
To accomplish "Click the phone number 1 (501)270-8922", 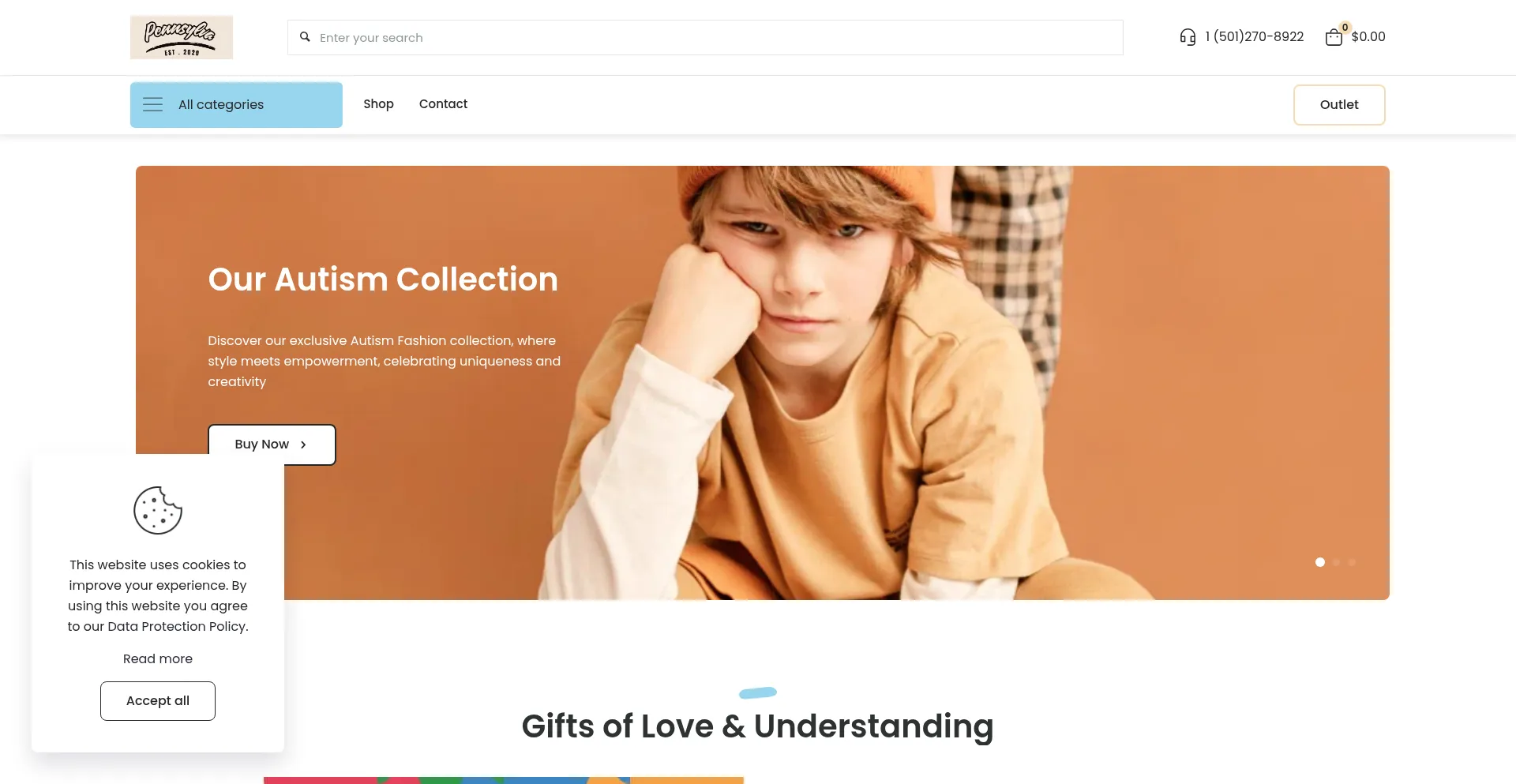I will pyautogui.click(x=1254, y=36).
